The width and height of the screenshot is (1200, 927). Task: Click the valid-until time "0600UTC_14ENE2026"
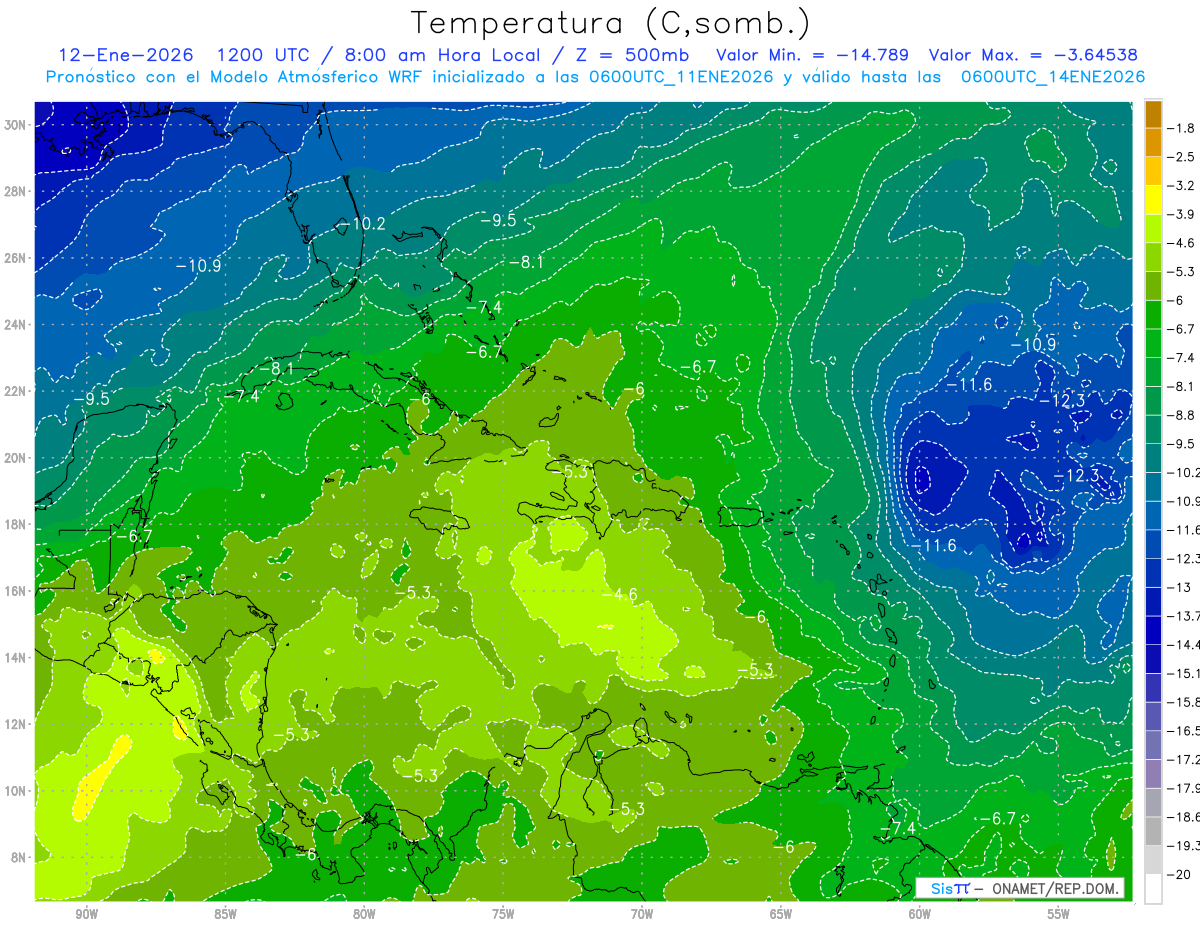1052,77
